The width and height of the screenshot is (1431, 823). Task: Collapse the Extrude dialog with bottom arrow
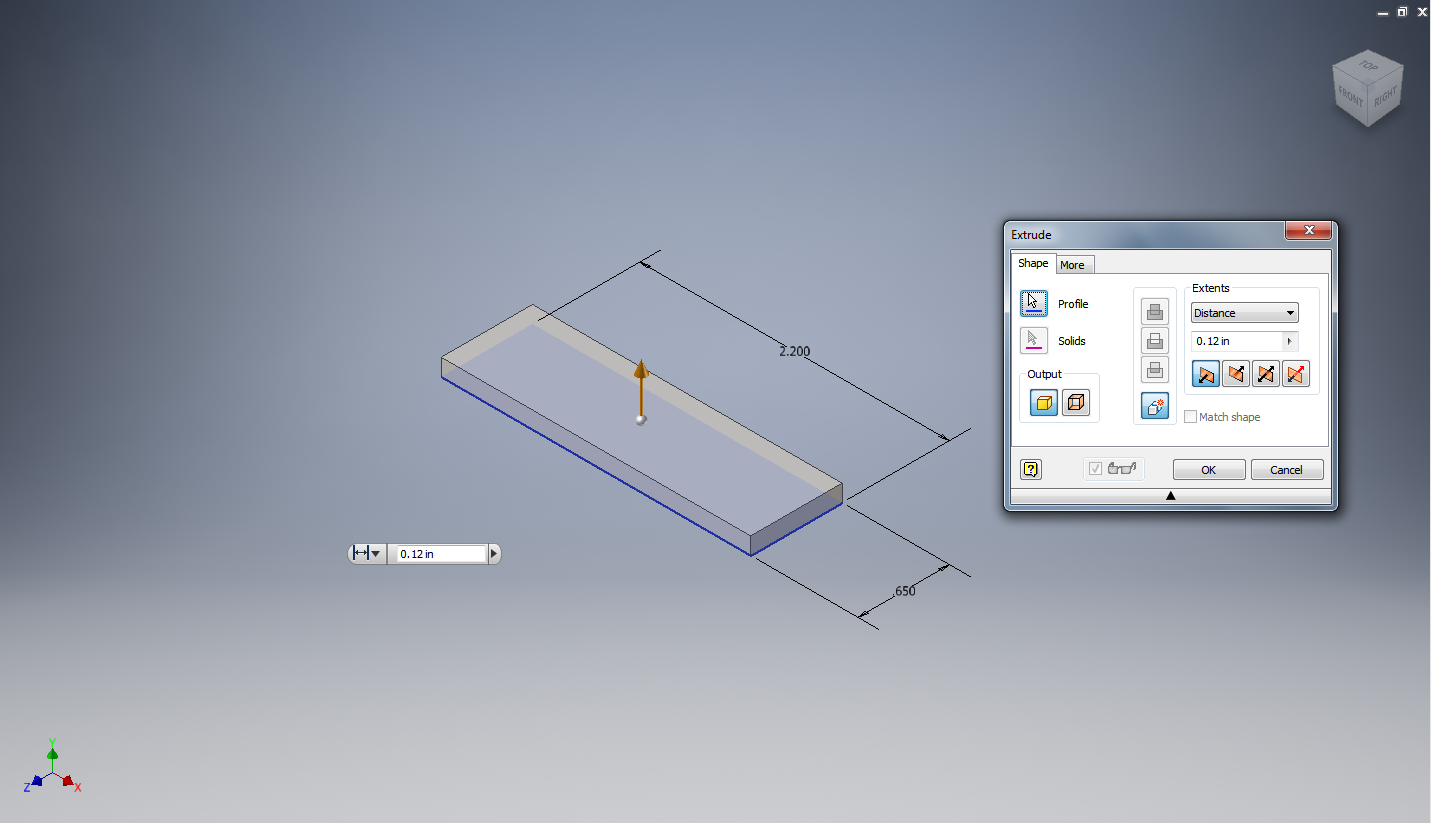point(1170,496)
